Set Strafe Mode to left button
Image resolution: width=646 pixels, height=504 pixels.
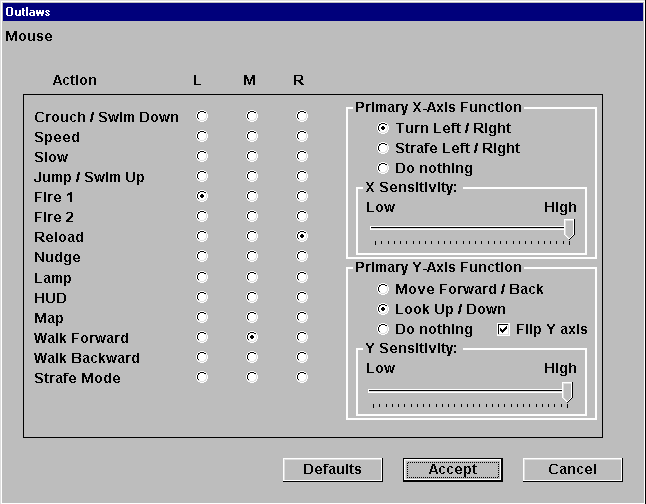point(202,377)
